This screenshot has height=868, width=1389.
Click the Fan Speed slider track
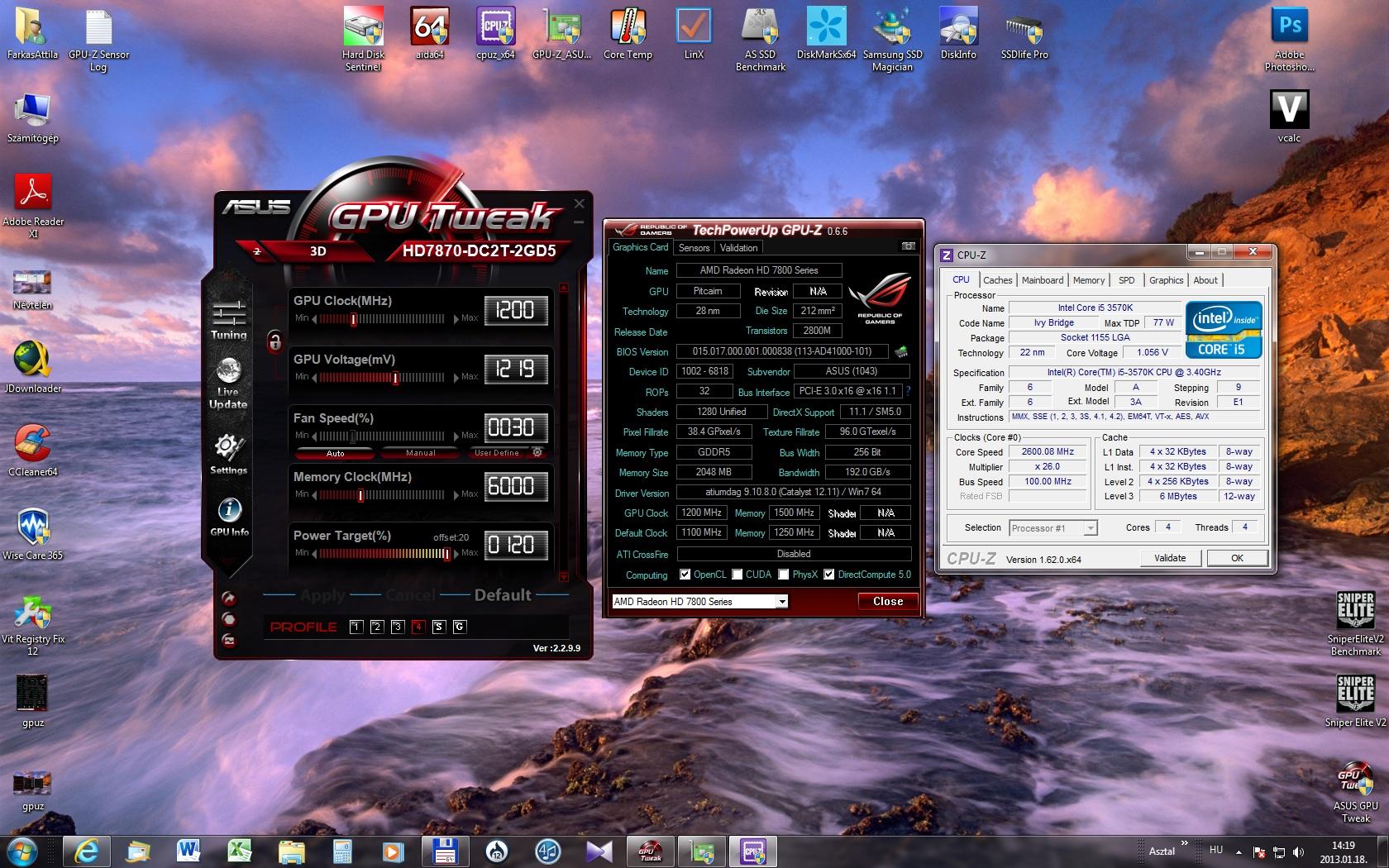tap(382, 436)
